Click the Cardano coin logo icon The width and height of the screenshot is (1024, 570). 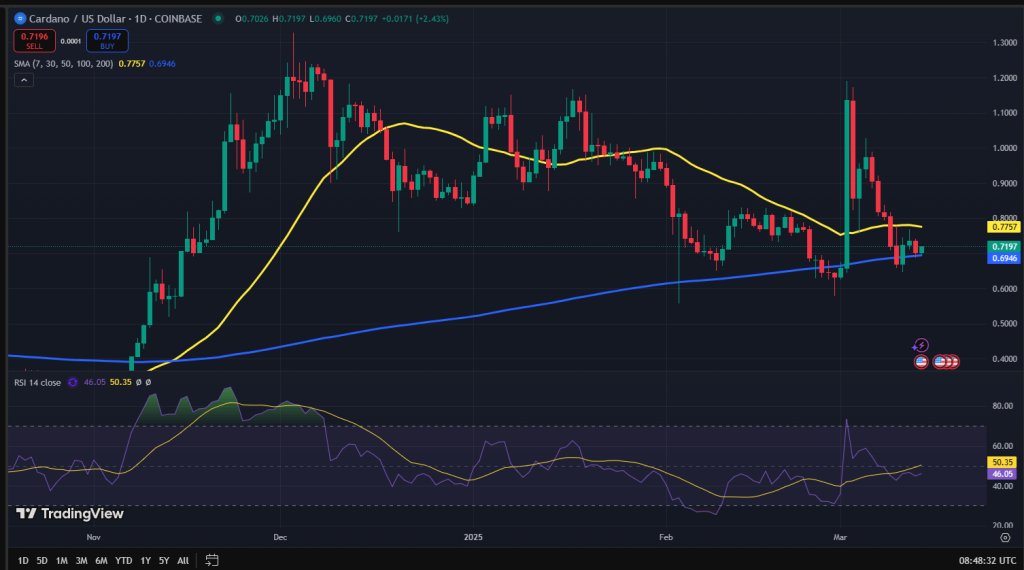(20, 18)
